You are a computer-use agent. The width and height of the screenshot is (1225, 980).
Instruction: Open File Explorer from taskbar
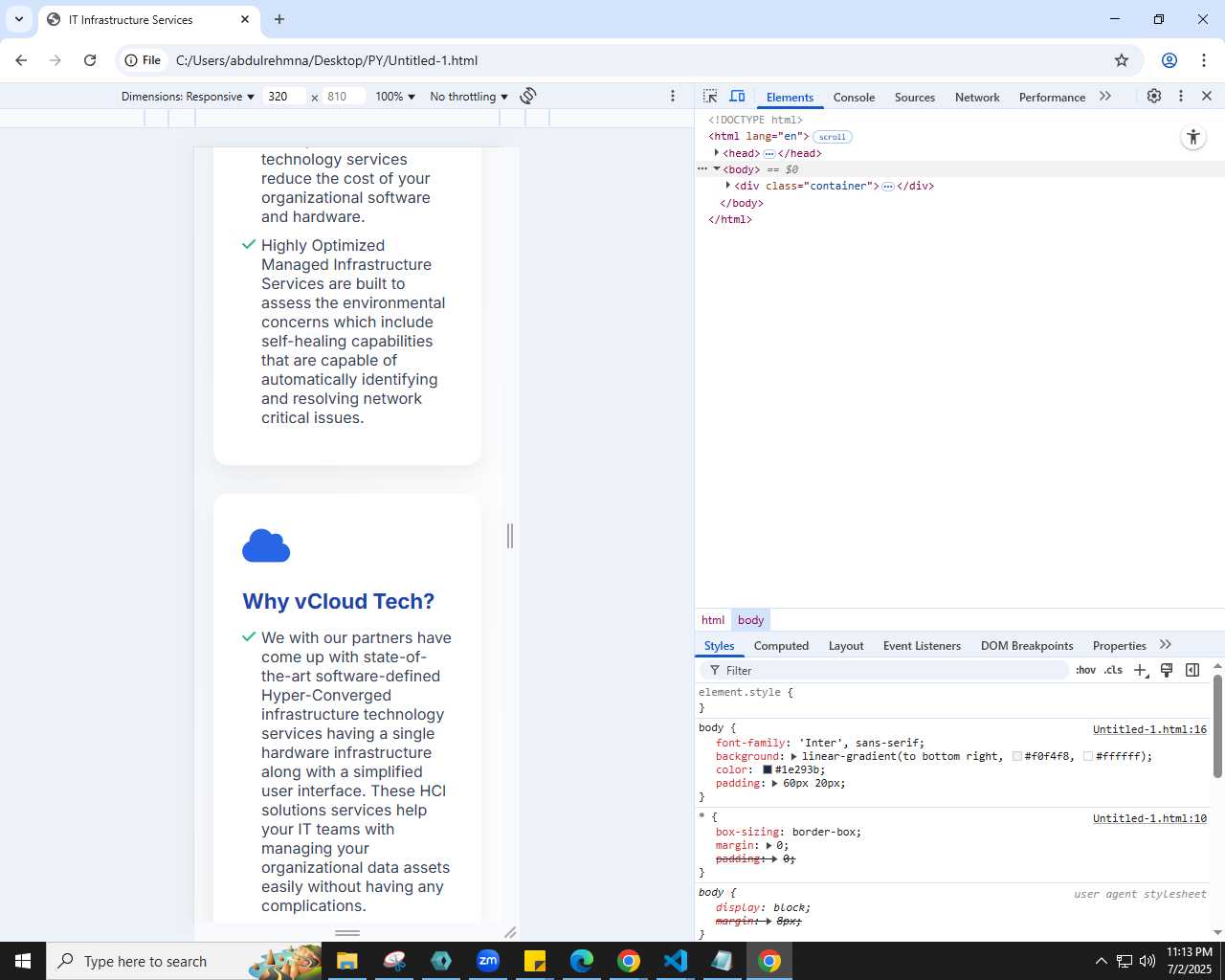click(346, 961)
